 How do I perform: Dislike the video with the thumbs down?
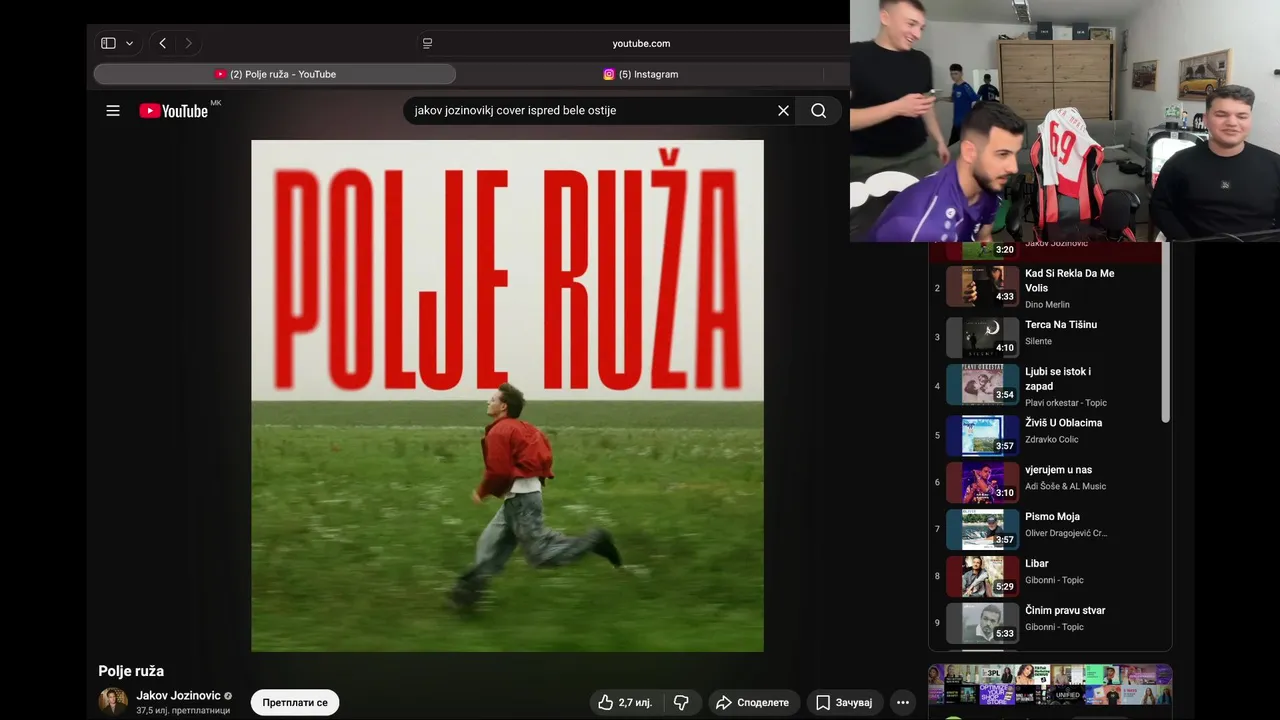681,703
